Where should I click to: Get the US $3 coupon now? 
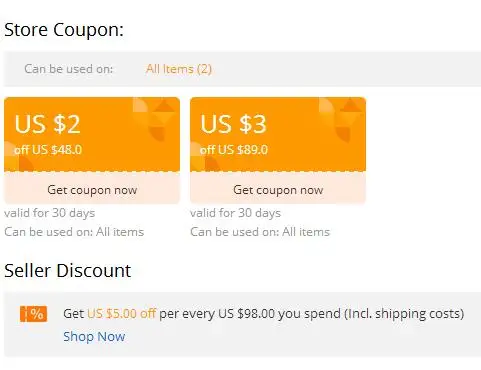click(278, 190)
